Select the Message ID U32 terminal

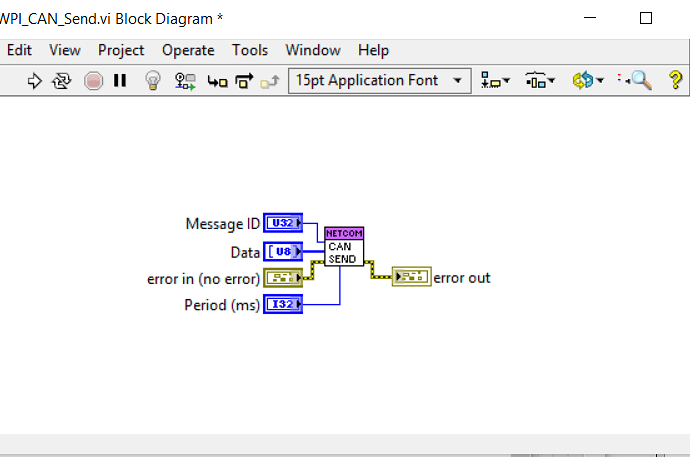click(283, 223)
